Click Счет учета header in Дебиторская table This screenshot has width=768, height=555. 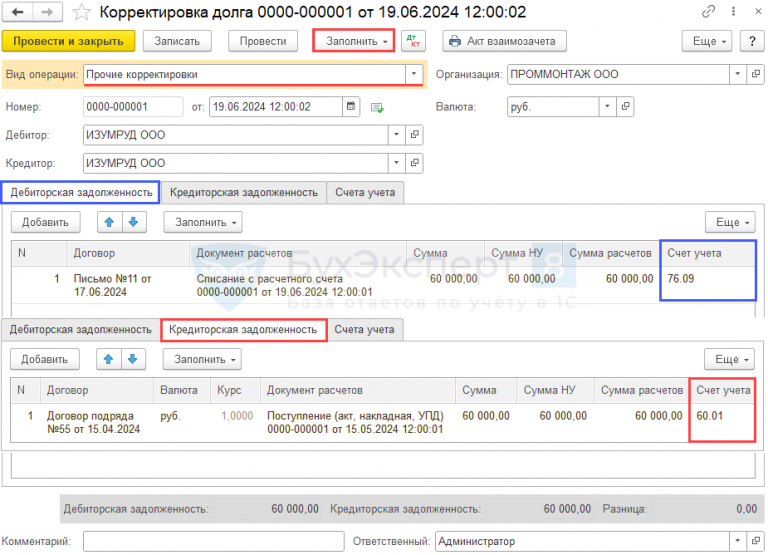tap(708, 253)
